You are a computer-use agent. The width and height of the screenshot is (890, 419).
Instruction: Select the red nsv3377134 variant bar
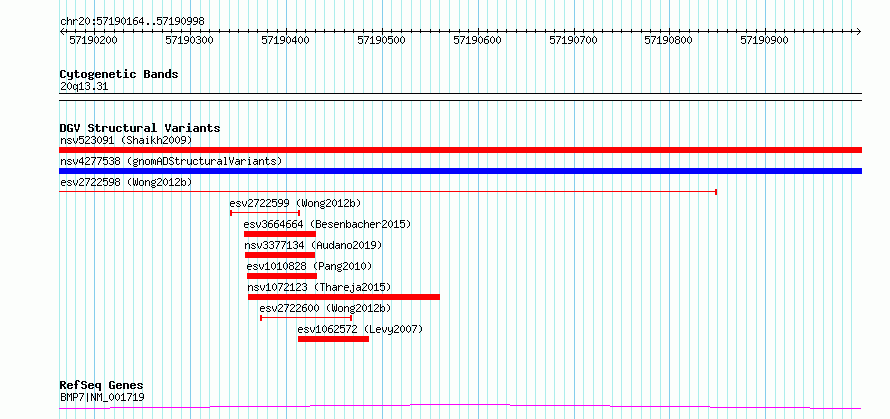pos(280,255)
